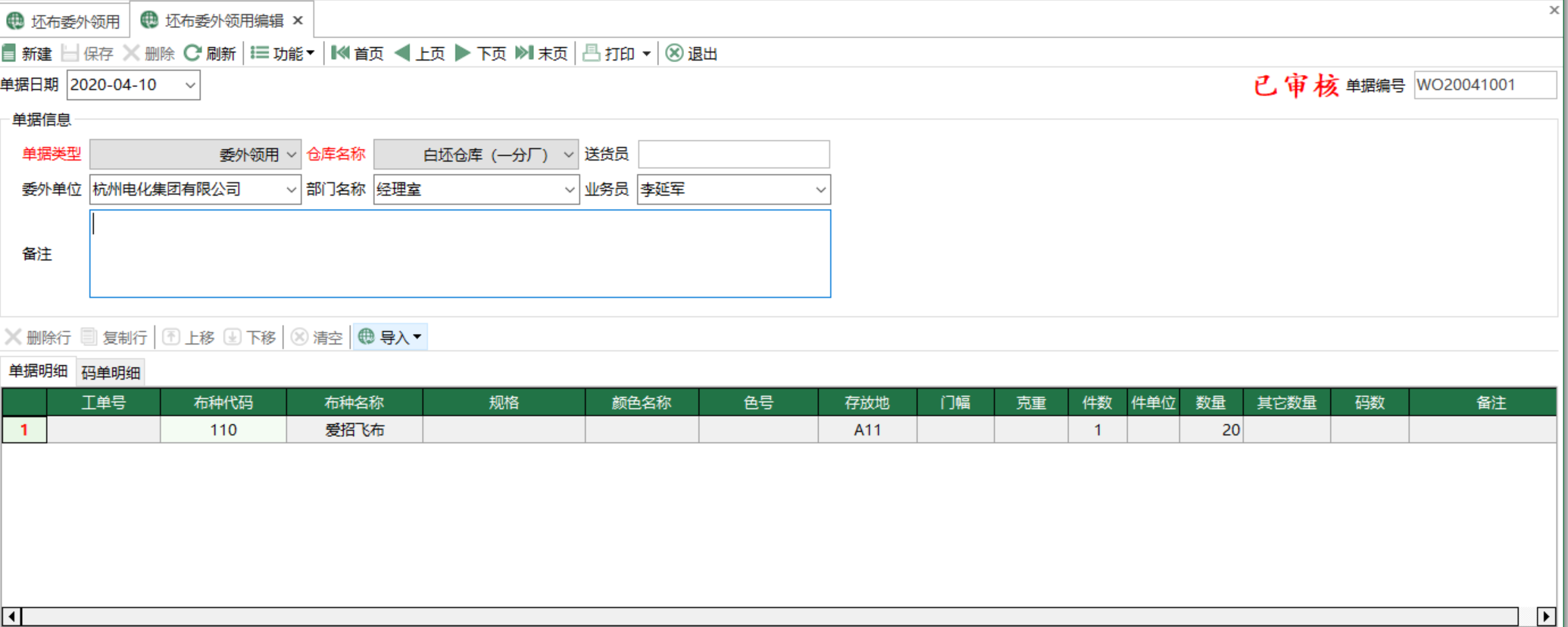Click into the 备注 remarks text area

point(460,254)
